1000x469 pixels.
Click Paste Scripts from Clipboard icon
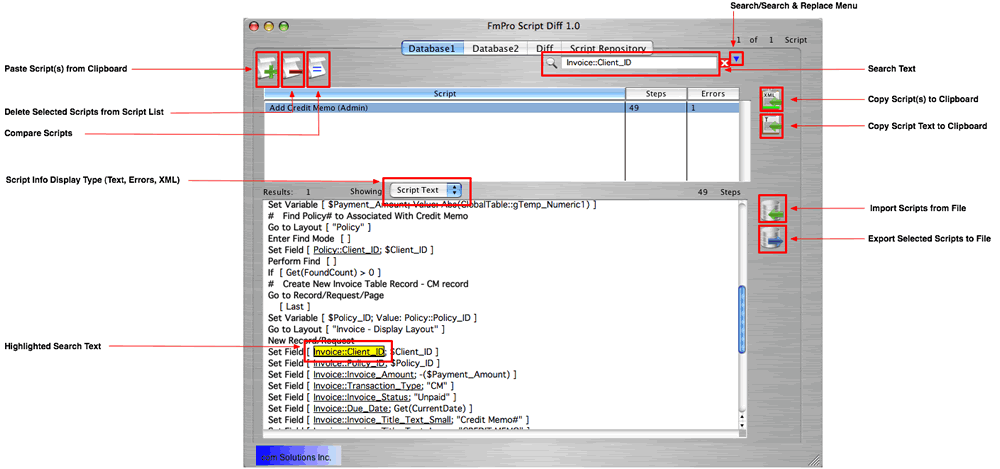[267, 69]
